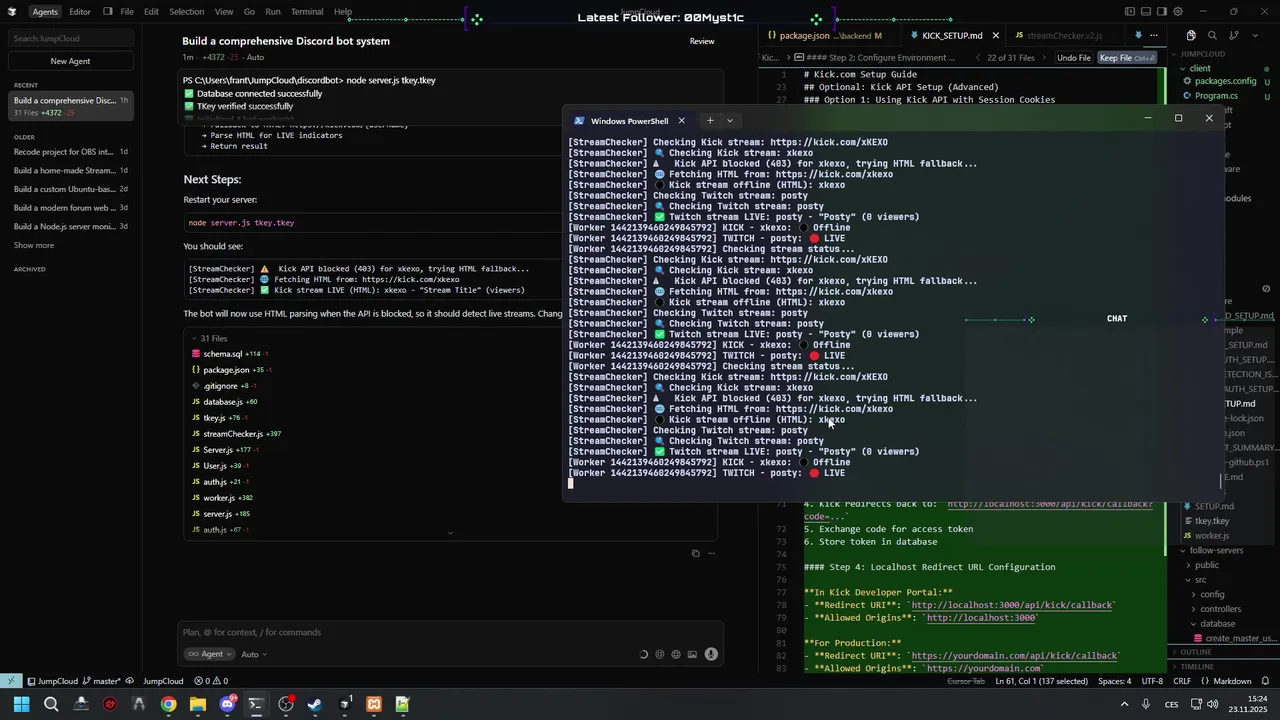Open the Terminal menu

307,12
